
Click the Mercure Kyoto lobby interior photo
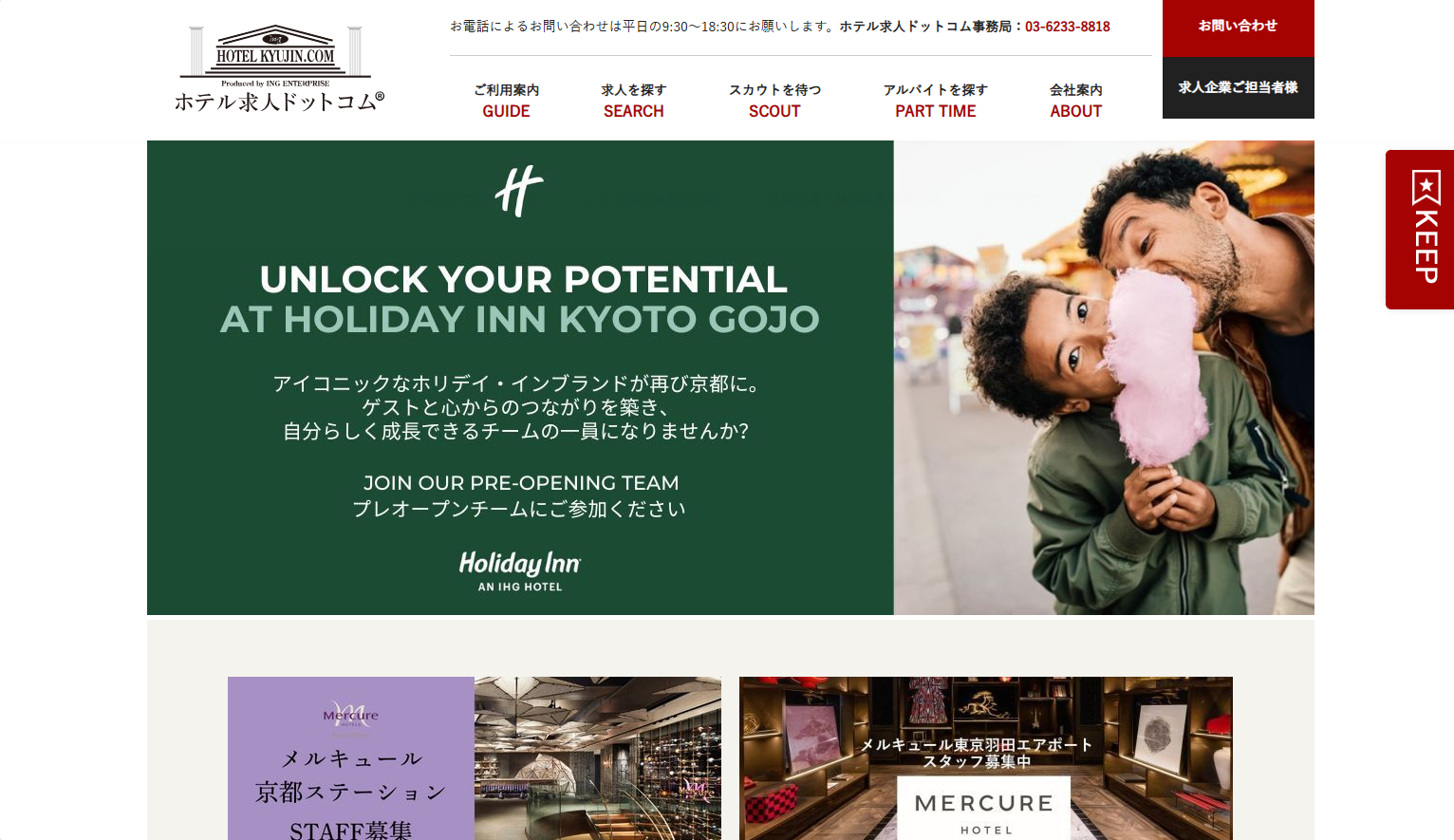tap(598, 758)
